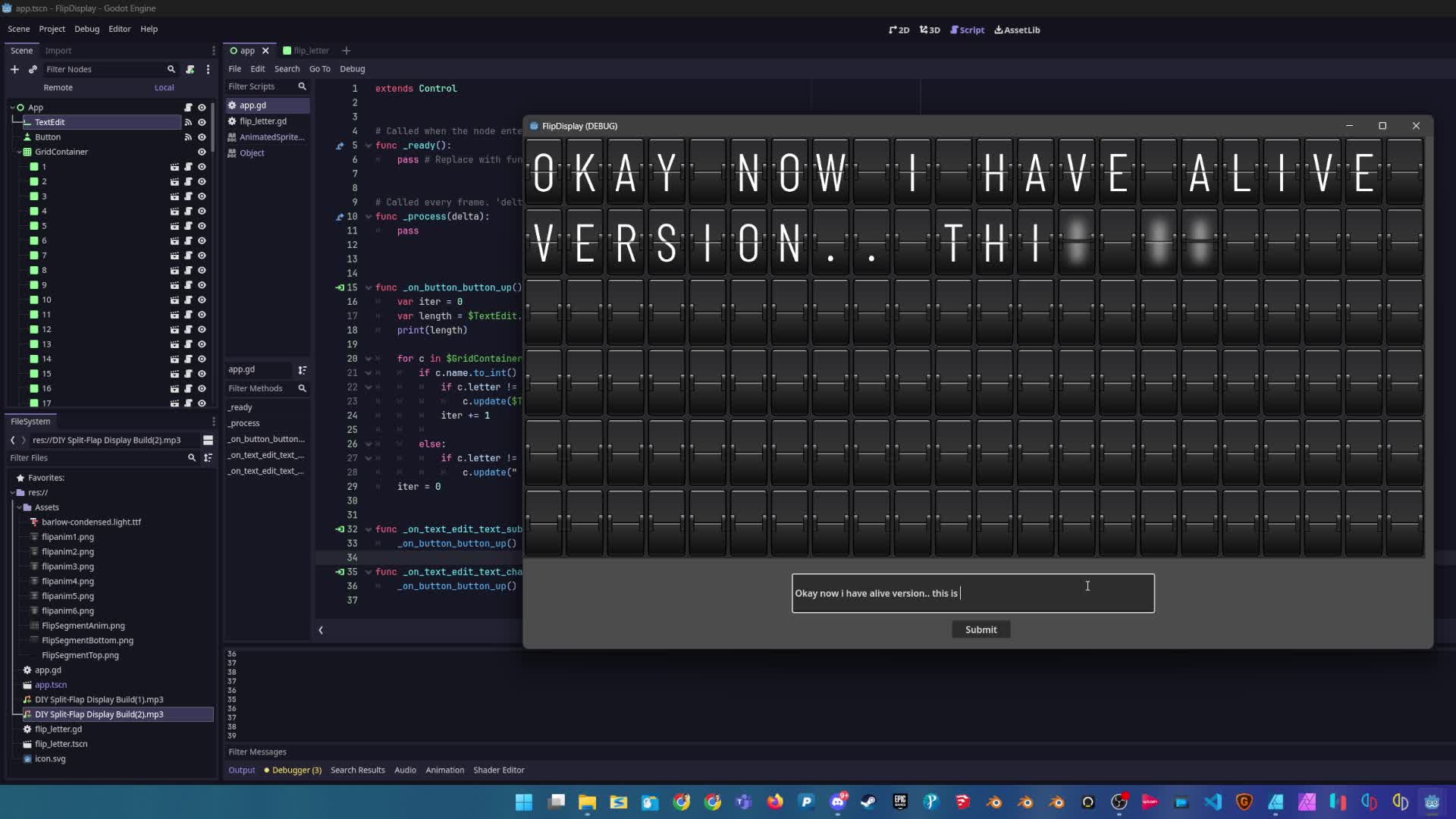Open the Debug menu in the script editor
The height and width of the screenshot is (819, 1456).
click(x=352, y=68)
